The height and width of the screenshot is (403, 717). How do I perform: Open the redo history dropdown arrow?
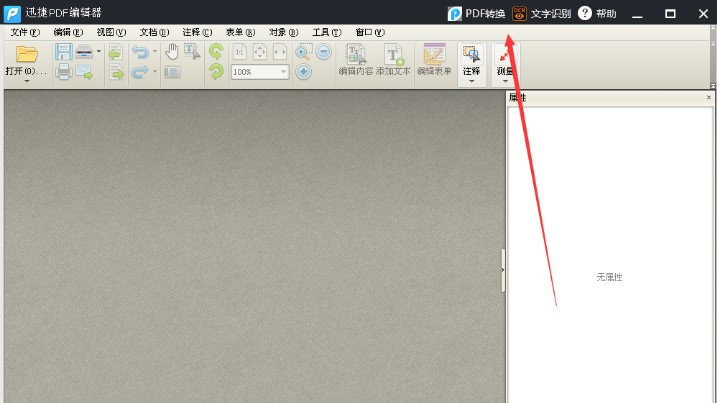(x=155, y=71)
